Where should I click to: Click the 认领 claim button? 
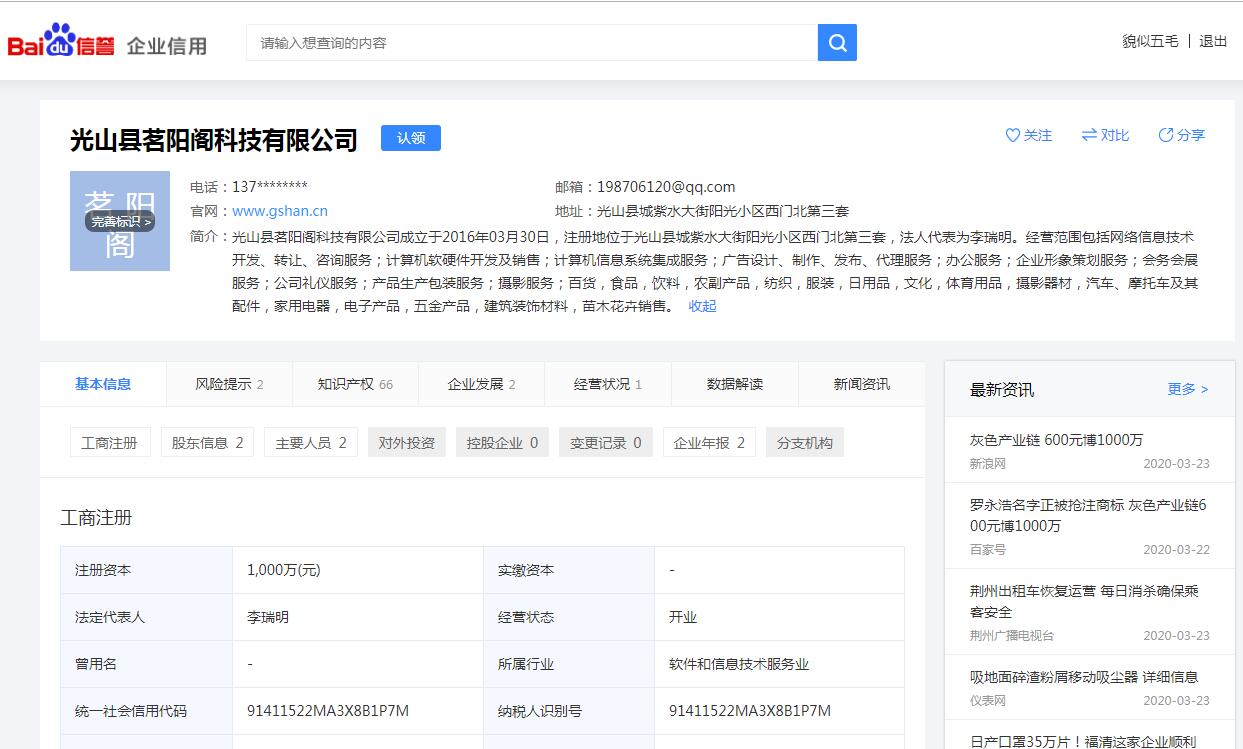click(411, 138)
